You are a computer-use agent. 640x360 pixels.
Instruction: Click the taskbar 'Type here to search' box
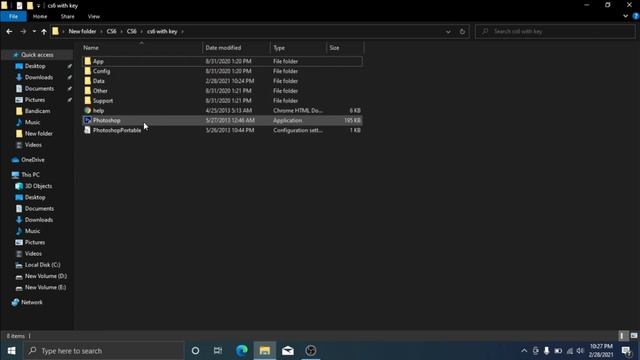(x=104, y=351)
